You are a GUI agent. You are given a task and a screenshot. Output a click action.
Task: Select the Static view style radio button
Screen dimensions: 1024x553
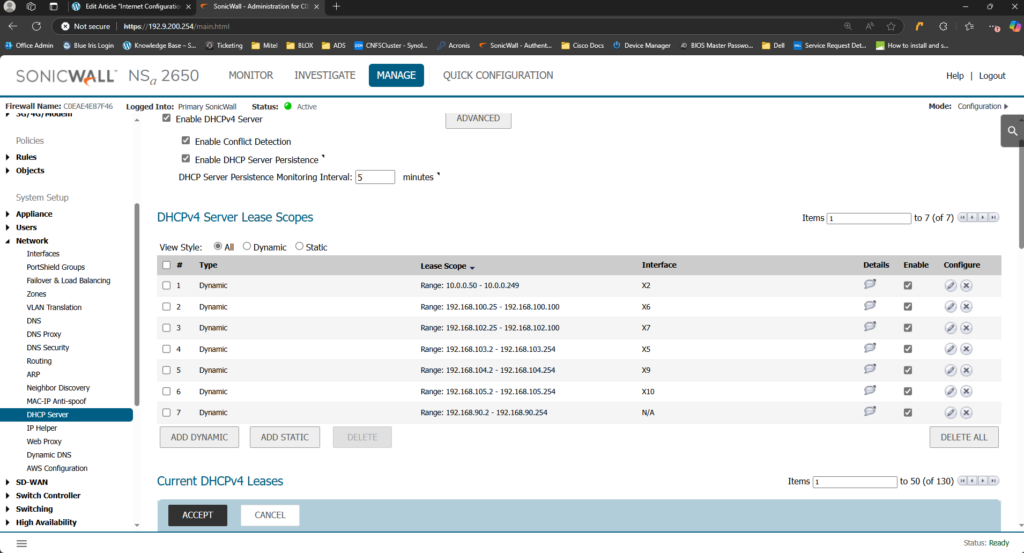click(299, 247)
